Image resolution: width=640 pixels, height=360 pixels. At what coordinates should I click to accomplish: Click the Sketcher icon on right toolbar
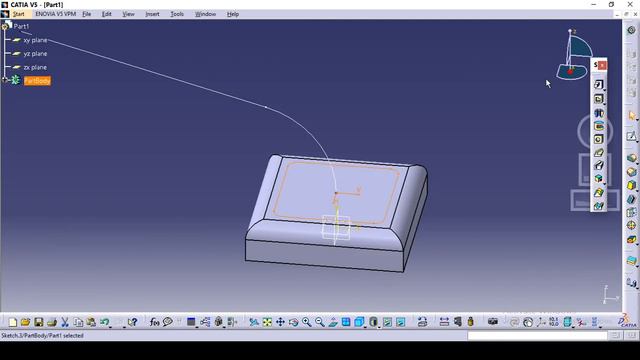(631, 136)
